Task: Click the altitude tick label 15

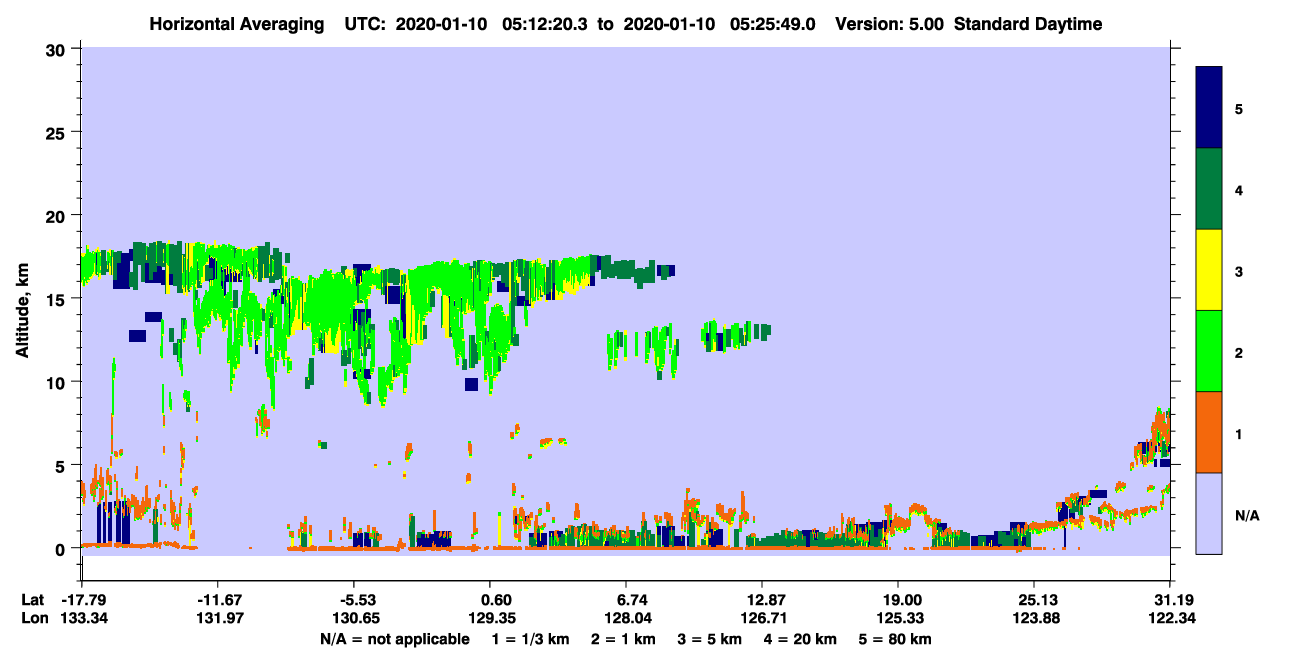Action: (x=55, y=299)
